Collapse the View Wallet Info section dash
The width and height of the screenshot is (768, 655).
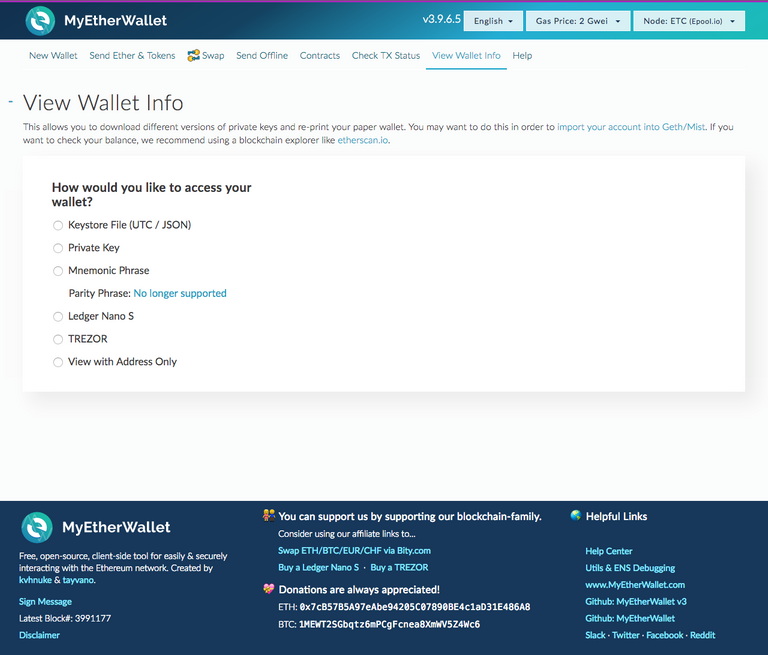11,102
